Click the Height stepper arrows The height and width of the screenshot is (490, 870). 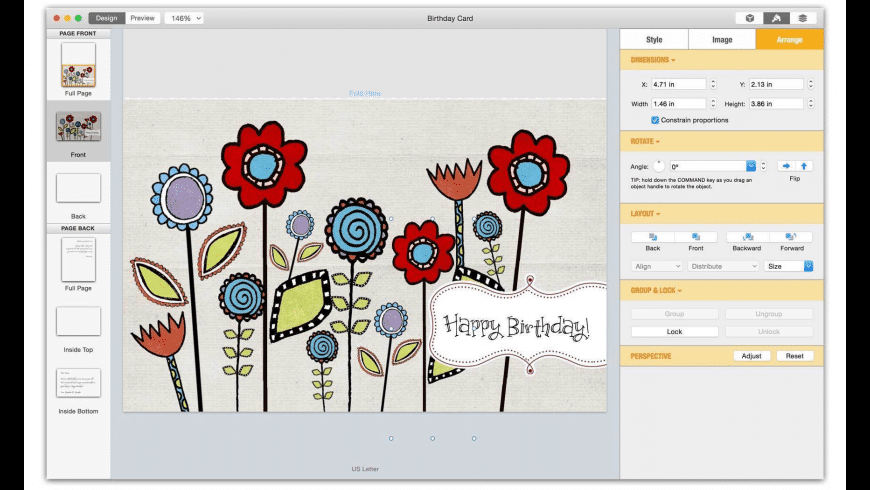[x=811, y=104]
